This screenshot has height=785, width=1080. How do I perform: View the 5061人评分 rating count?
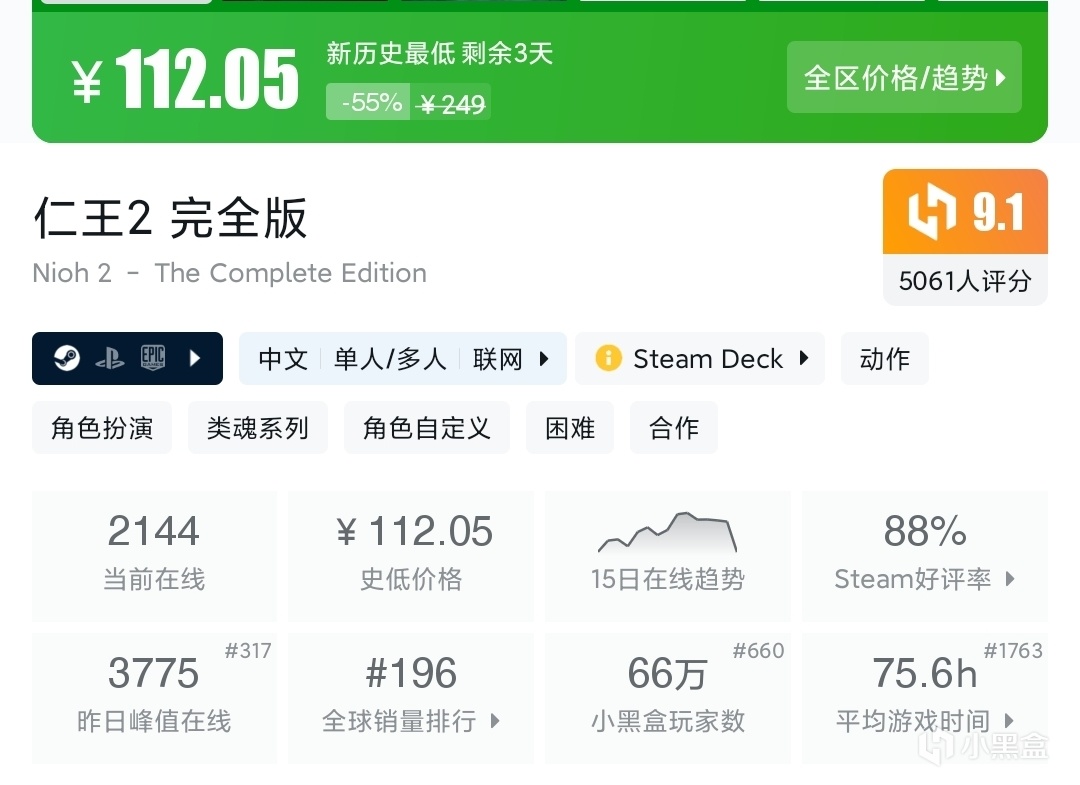[x=964, y=281]
